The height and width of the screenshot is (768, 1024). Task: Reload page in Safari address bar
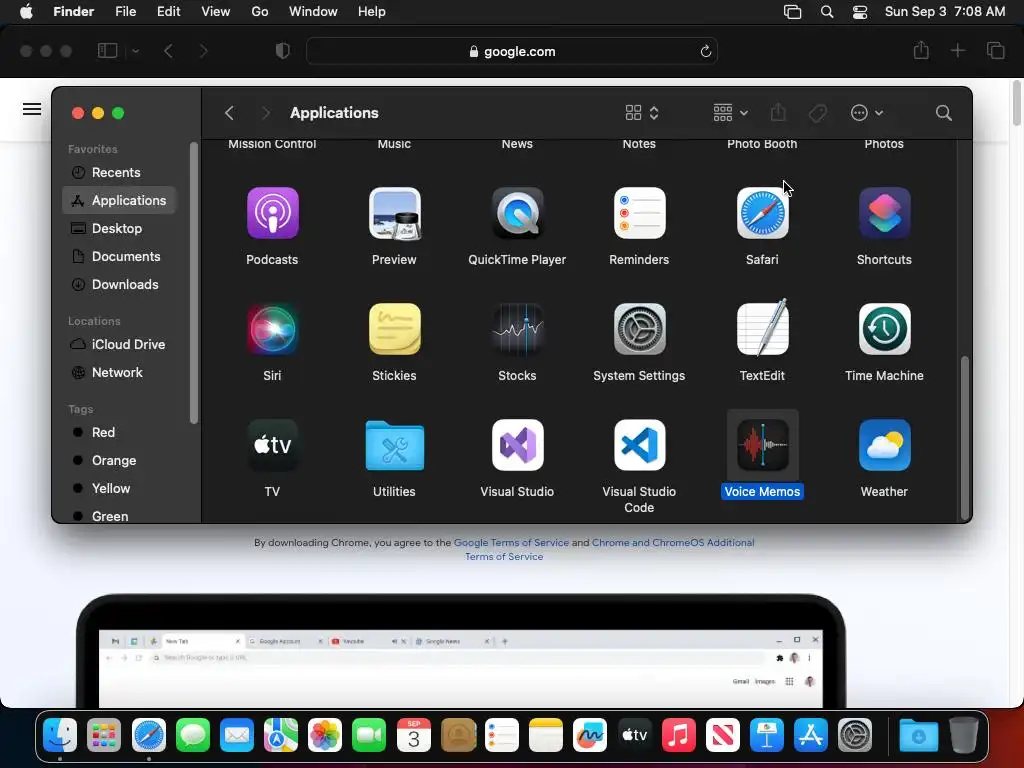pyautogui.click(x=705, y=52)
